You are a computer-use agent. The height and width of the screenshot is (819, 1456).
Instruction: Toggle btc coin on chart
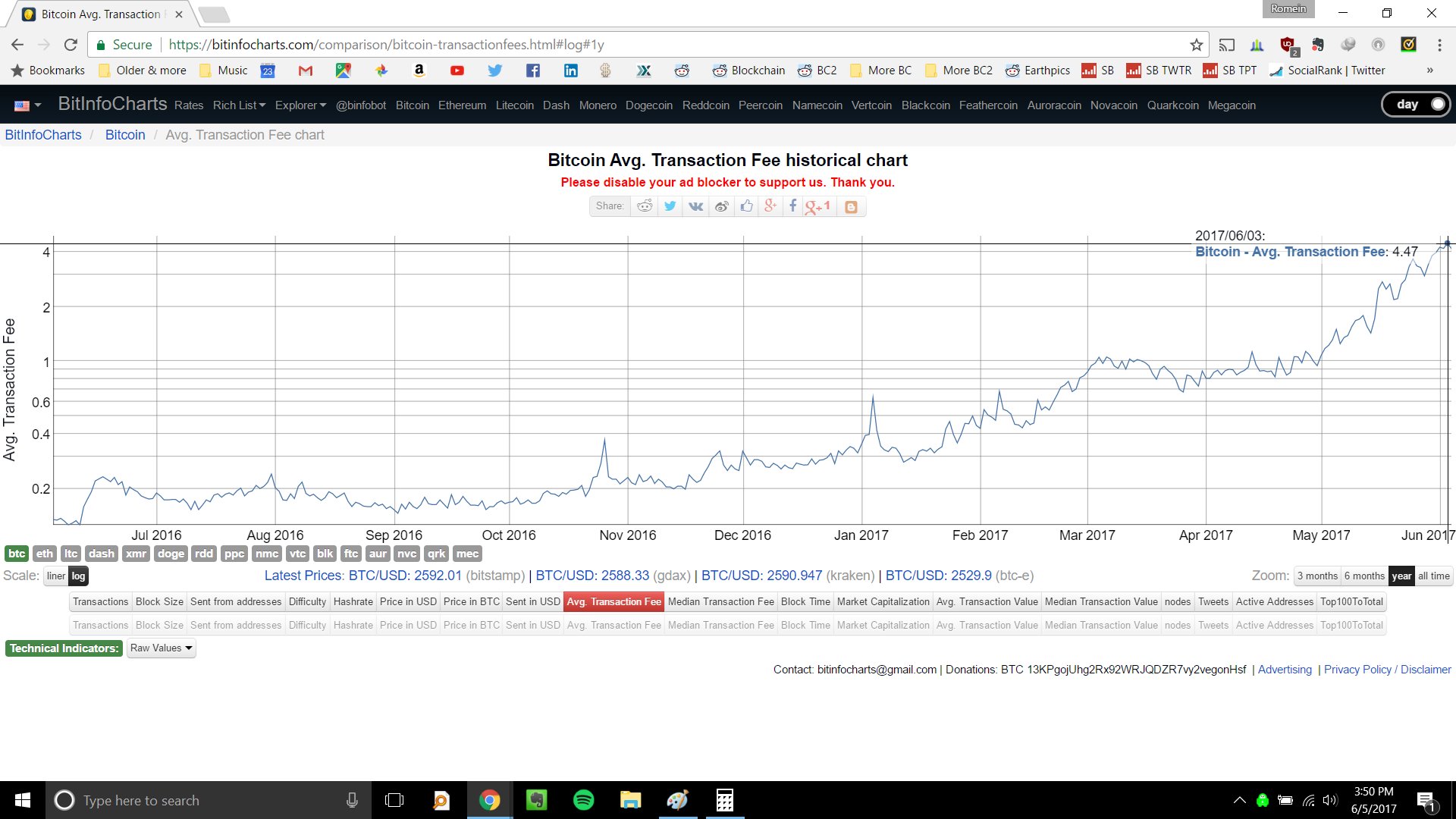coord(17,554)
